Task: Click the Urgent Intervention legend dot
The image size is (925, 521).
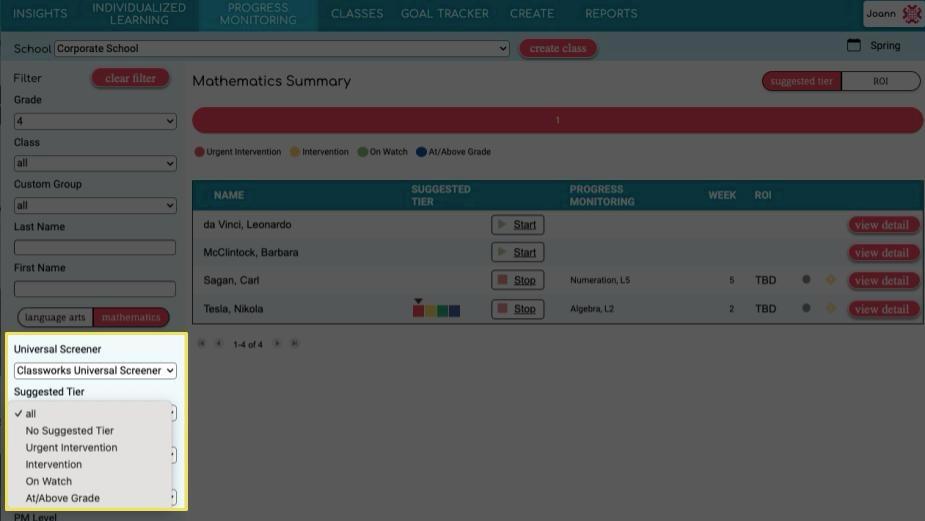Action: (199, 152)
